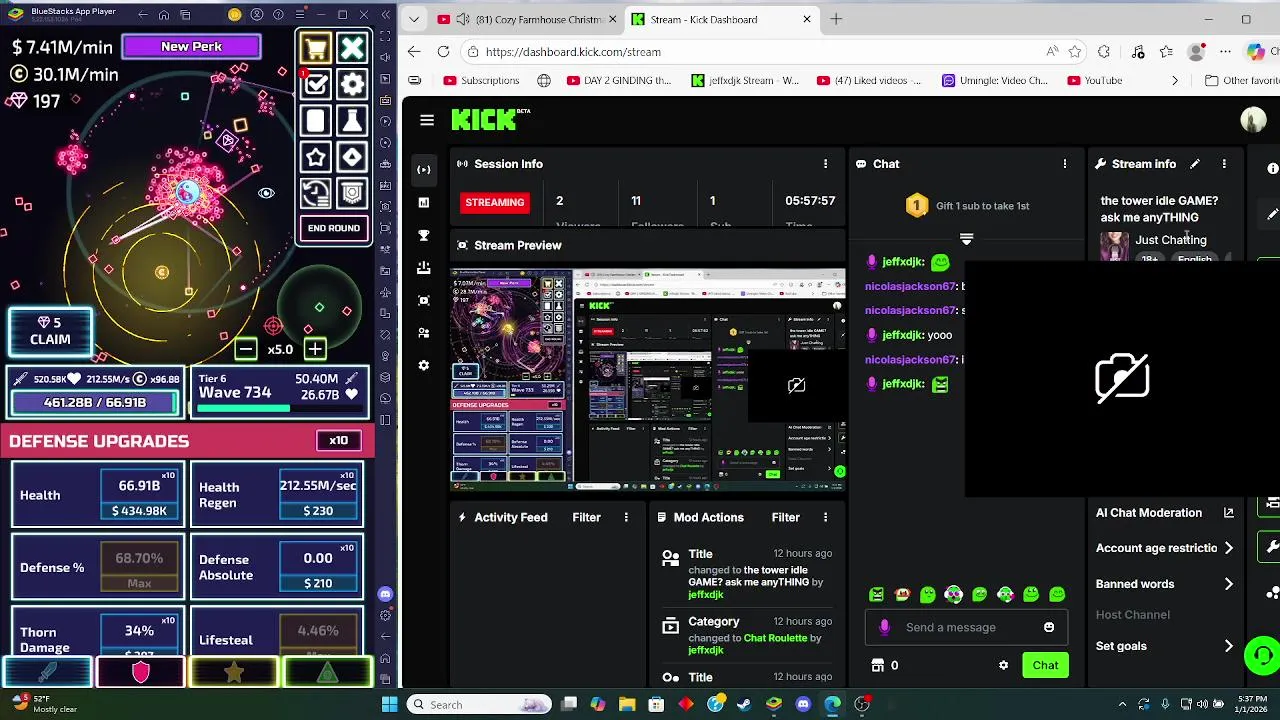1280x720 pixels.
Task: Open Steam from the Windows taskbar
Action: [x=744, y=704]
